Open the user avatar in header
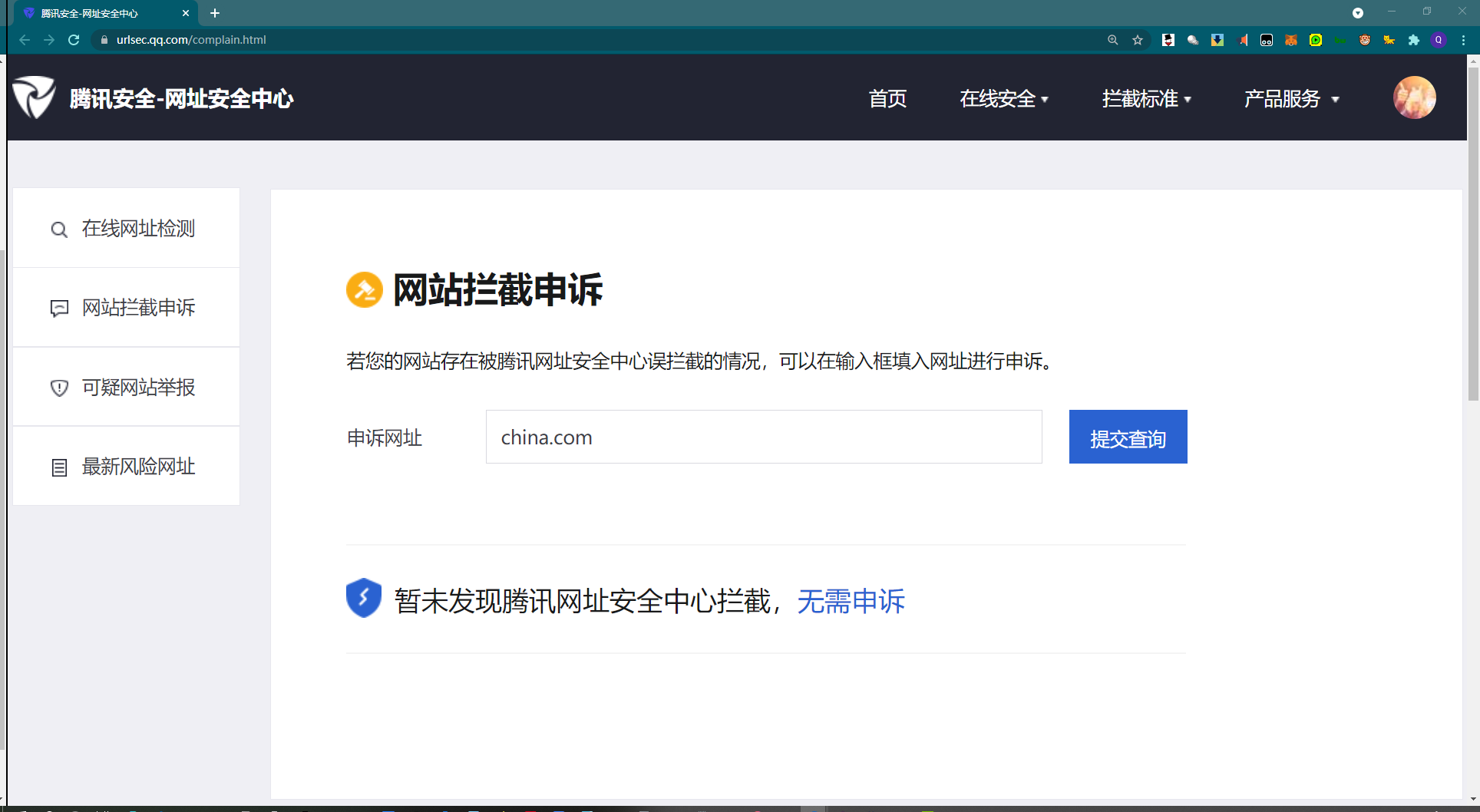The width and height of the screenshot is (1480, 812). (1414, 97)
